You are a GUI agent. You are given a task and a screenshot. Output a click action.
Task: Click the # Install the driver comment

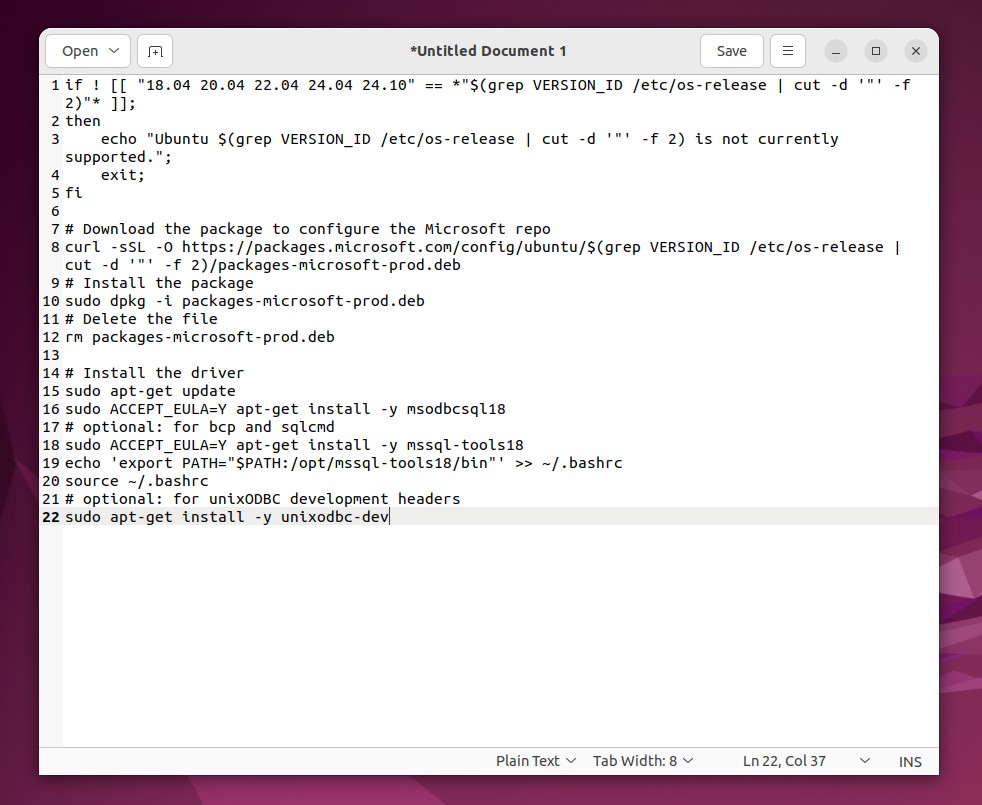[x=155, y=373]
